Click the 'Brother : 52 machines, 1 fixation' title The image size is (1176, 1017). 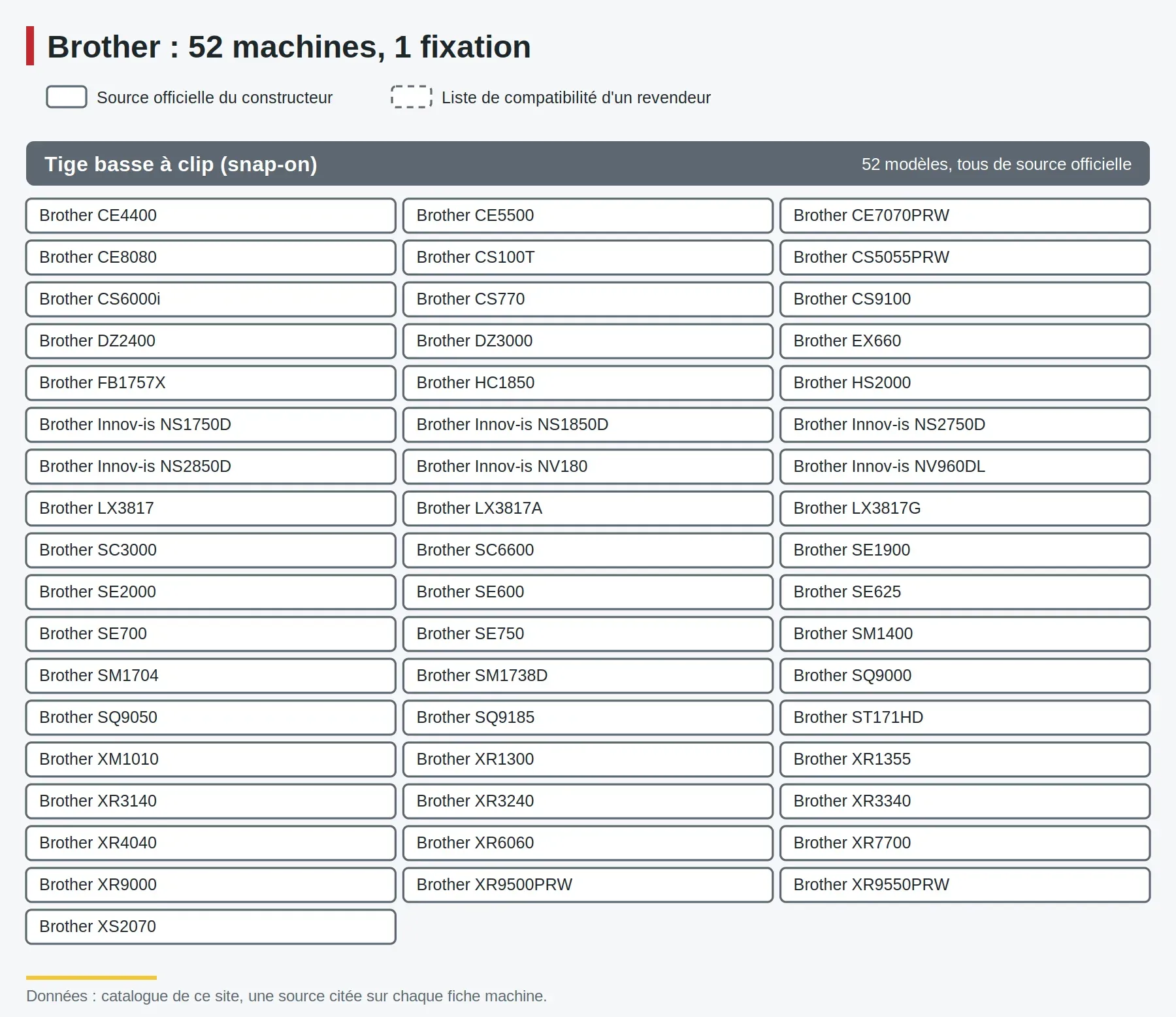click(x=289, y=47)
